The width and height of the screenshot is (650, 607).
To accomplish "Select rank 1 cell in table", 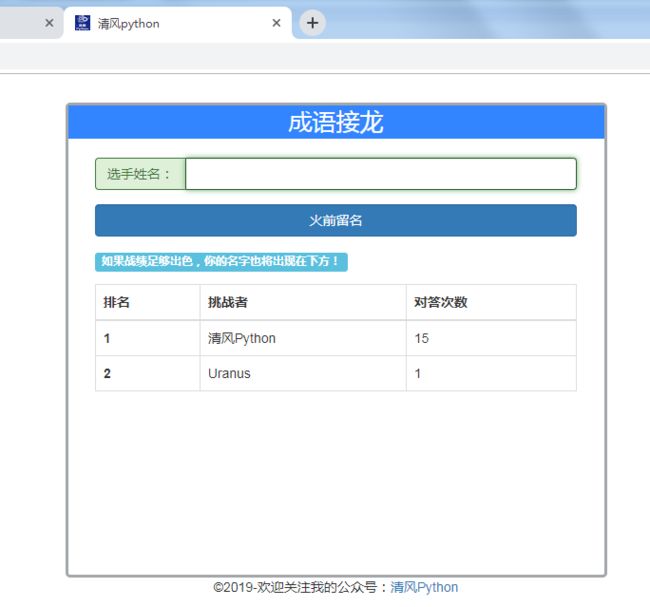I will coord(148,338).
